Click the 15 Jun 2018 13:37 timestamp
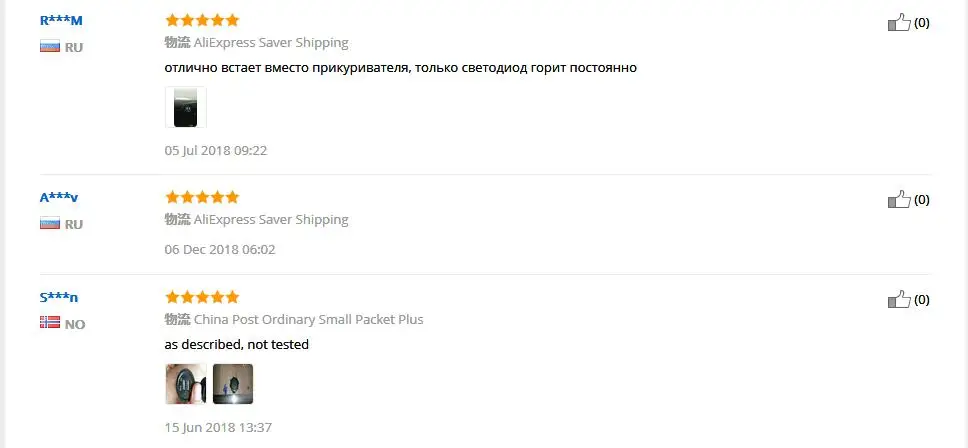 coord(218,428)
